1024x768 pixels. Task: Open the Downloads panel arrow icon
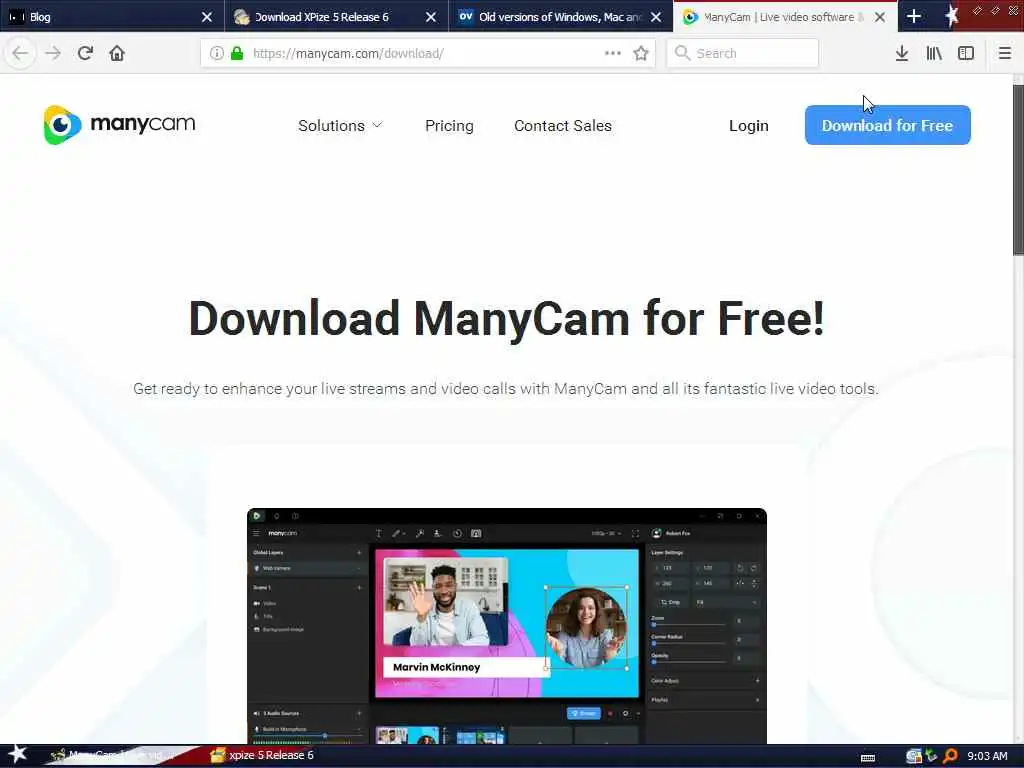point(902,53)
